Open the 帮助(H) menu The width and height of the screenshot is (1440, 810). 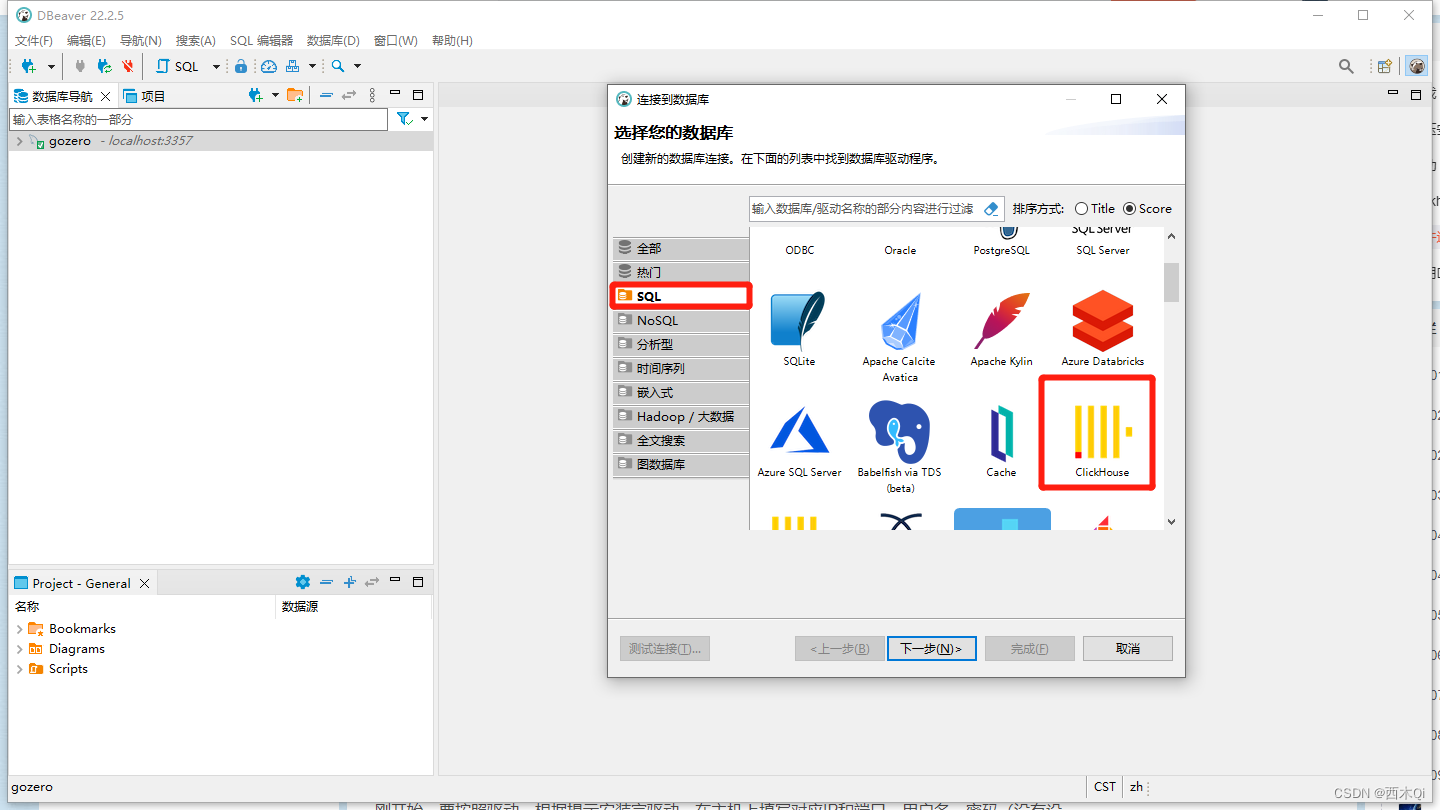[452, 40]
